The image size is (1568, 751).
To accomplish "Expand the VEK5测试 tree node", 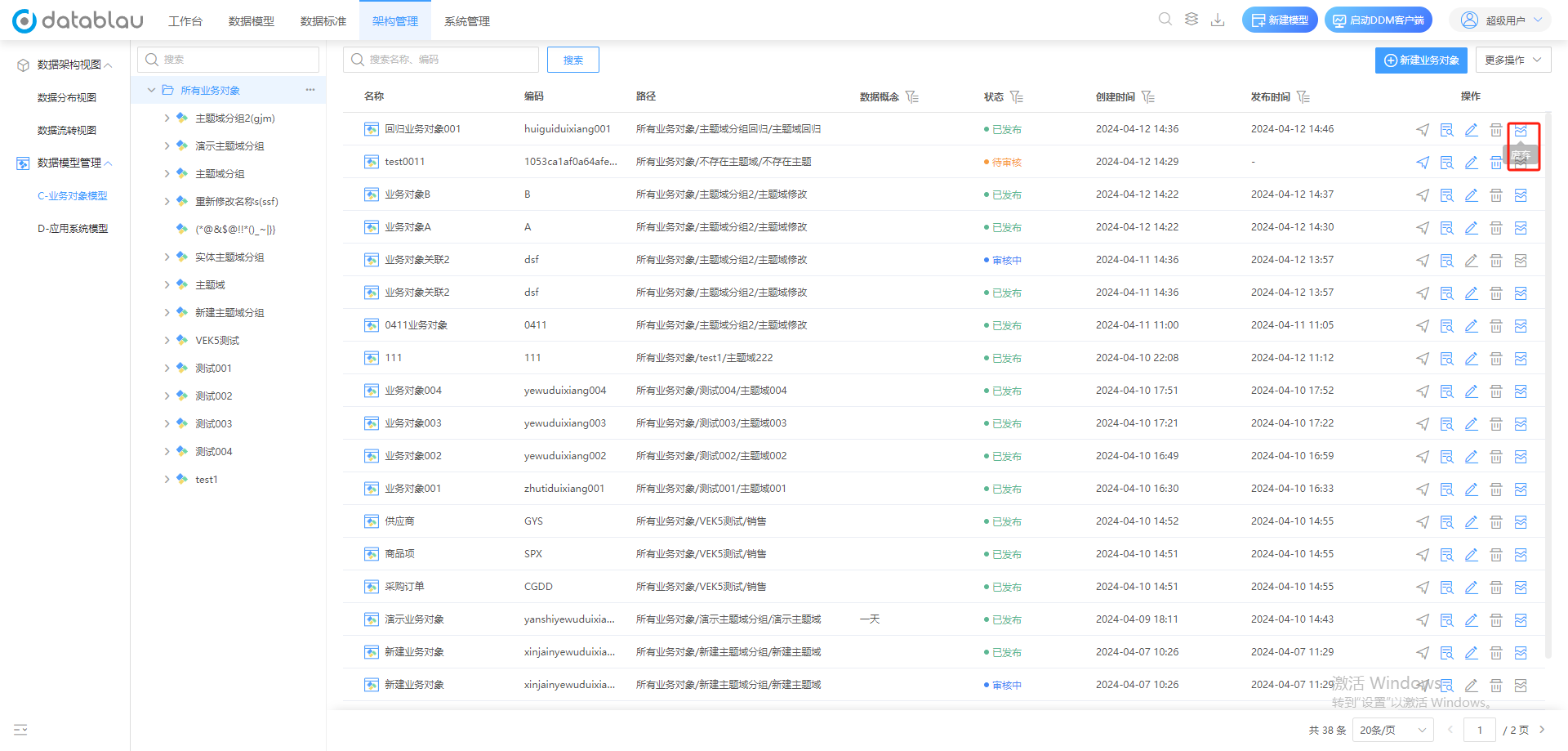I will 167,341.
